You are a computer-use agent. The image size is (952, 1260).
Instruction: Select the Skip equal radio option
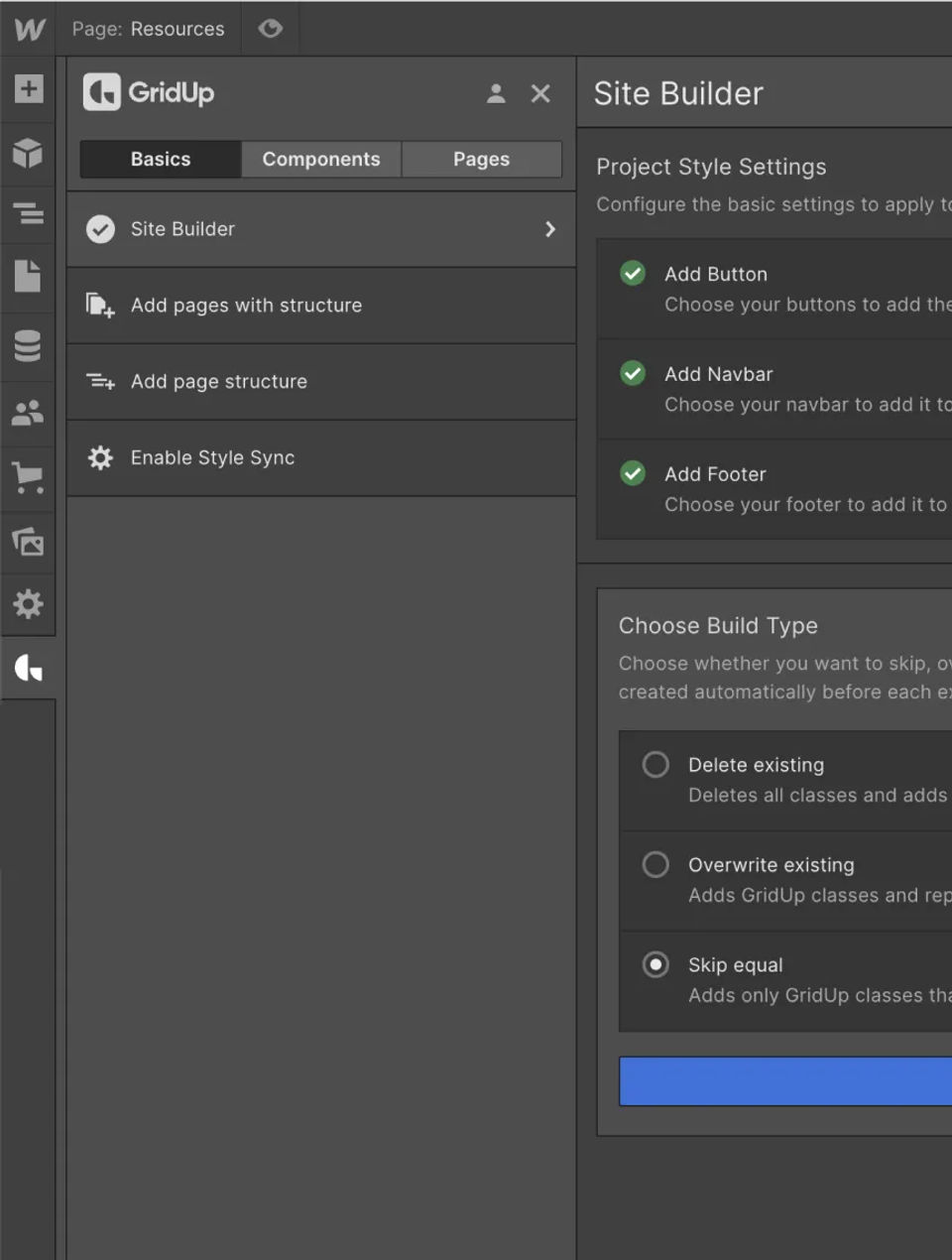655,964
